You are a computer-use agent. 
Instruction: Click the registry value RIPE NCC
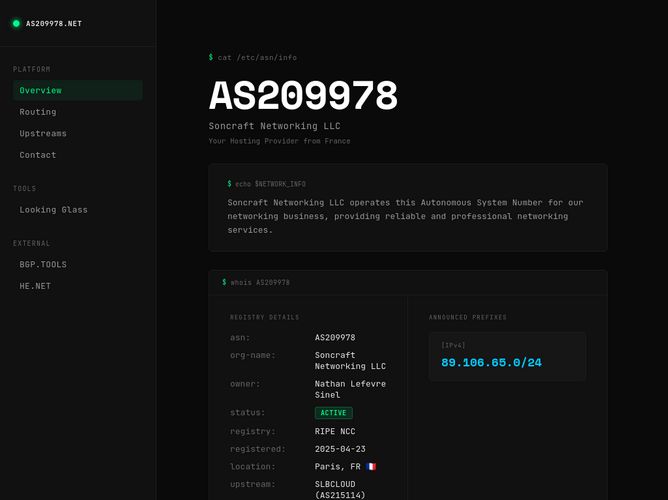click(x=335, y=431)
